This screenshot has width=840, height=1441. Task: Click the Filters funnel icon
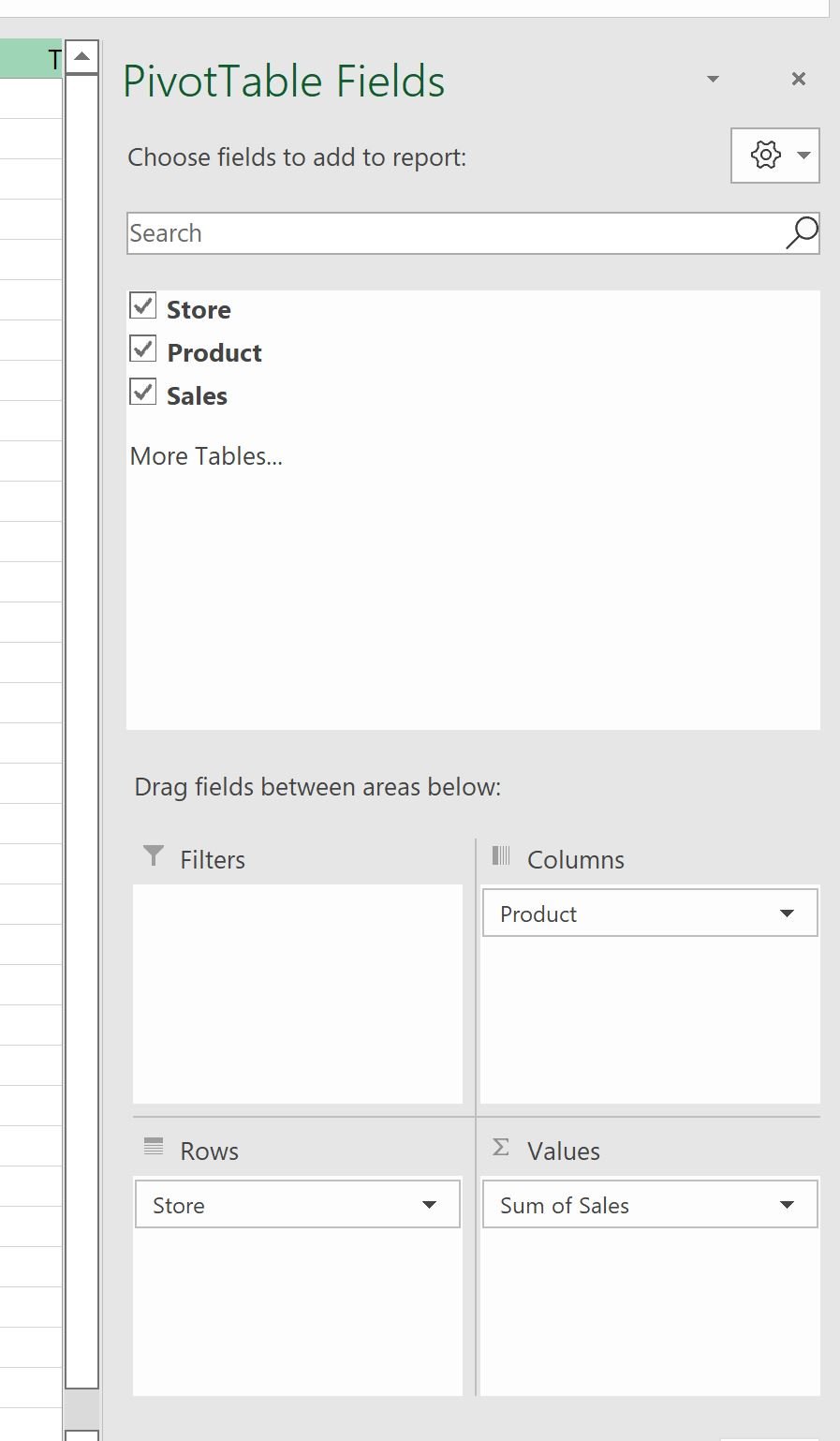[154, 856]
